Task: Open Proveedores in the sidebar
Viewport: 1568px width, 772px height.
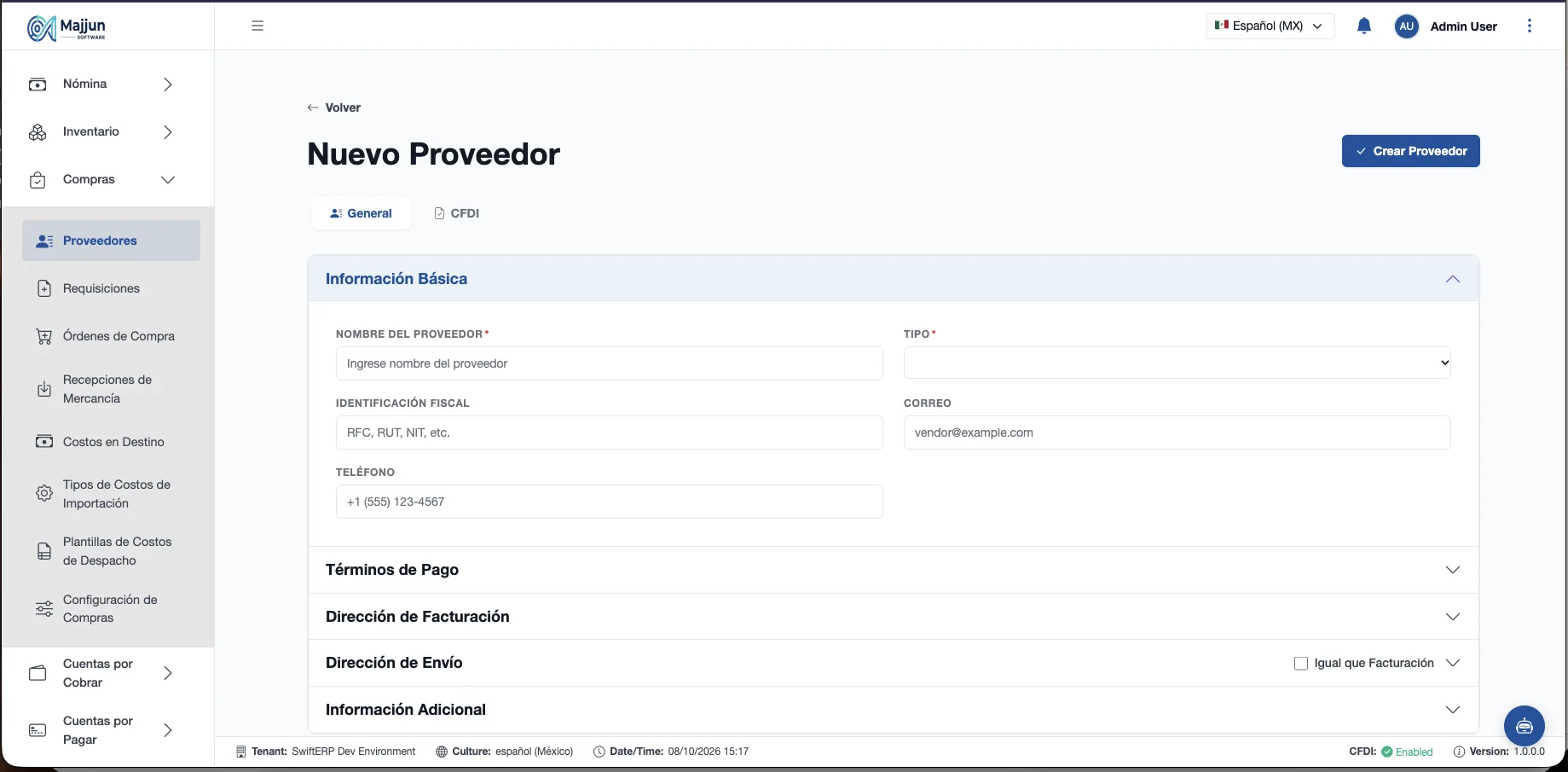Action: point(112,241)
